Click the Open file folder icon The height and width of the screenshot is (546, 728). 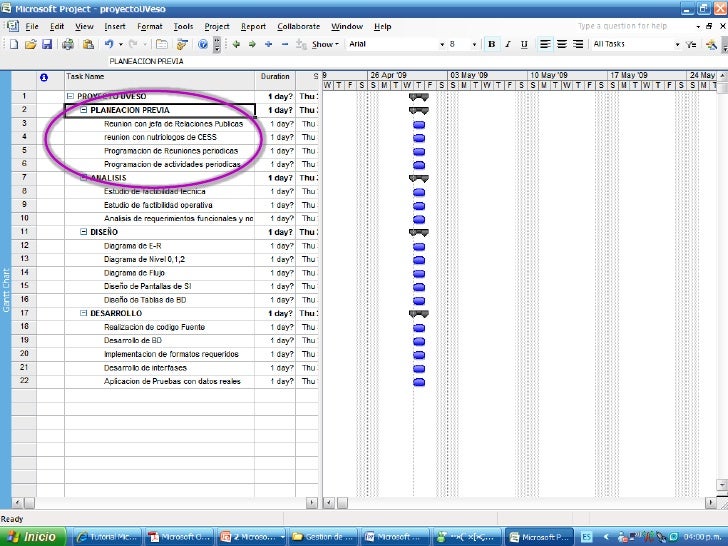point(31,45)
